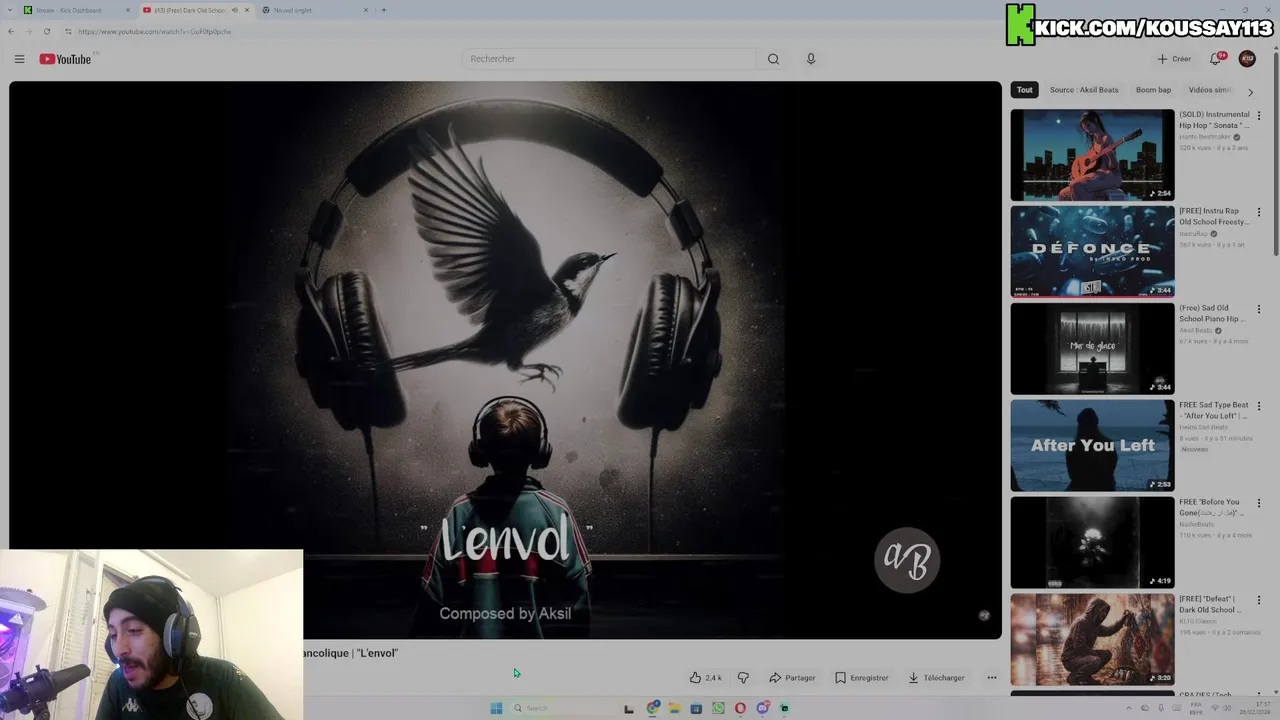Open options for After You Left video
1280x720 pixels.
coord(1259,407)
